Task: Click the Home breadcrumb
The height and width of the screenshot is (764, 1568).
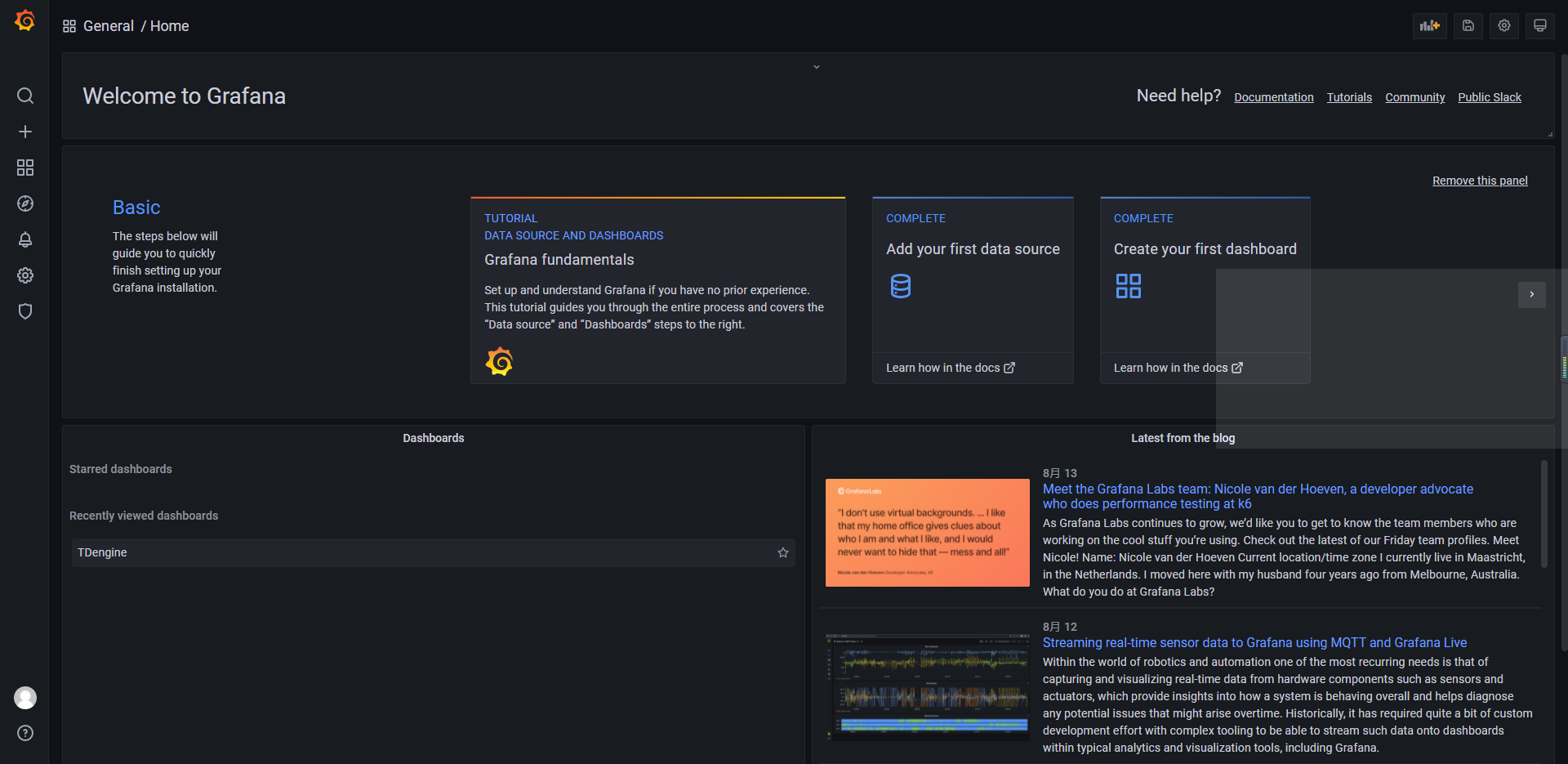Action: [169, 26]
